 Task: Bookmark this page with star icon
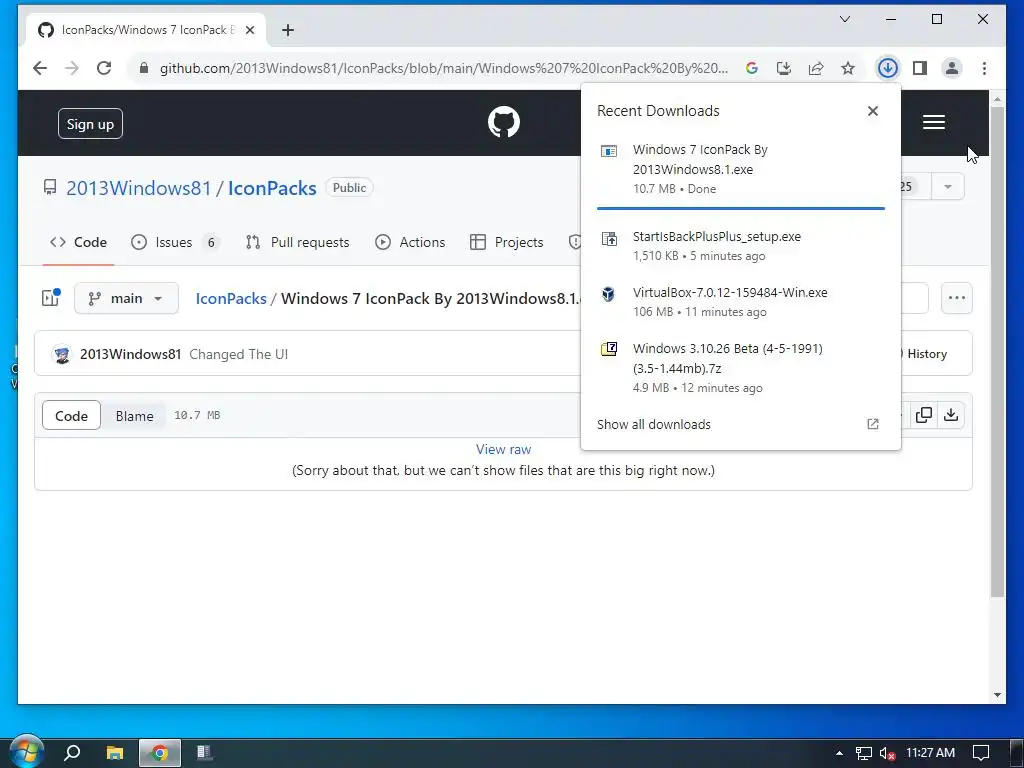coord(848,68)
